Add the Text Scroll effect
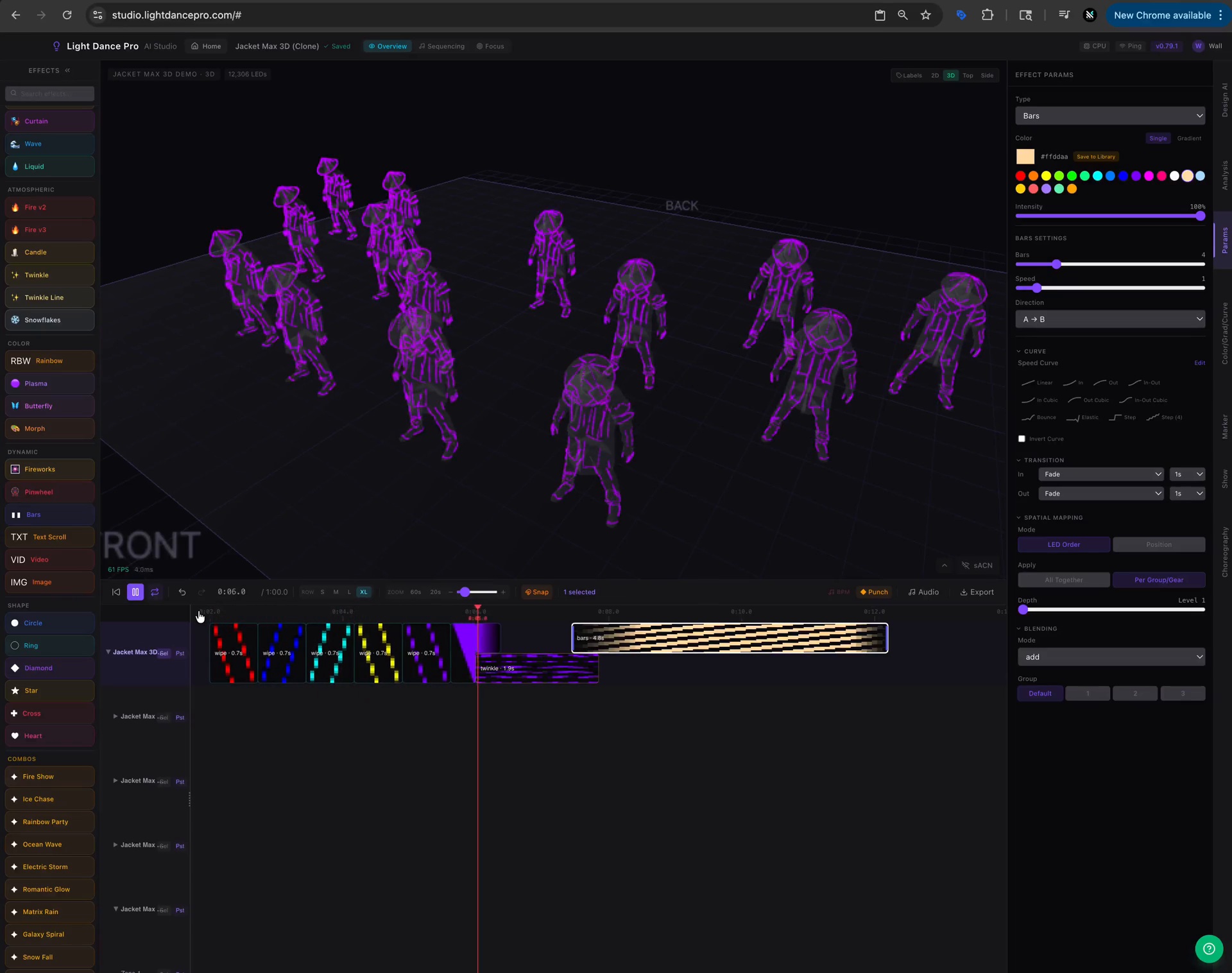 (x=50, y=537)
